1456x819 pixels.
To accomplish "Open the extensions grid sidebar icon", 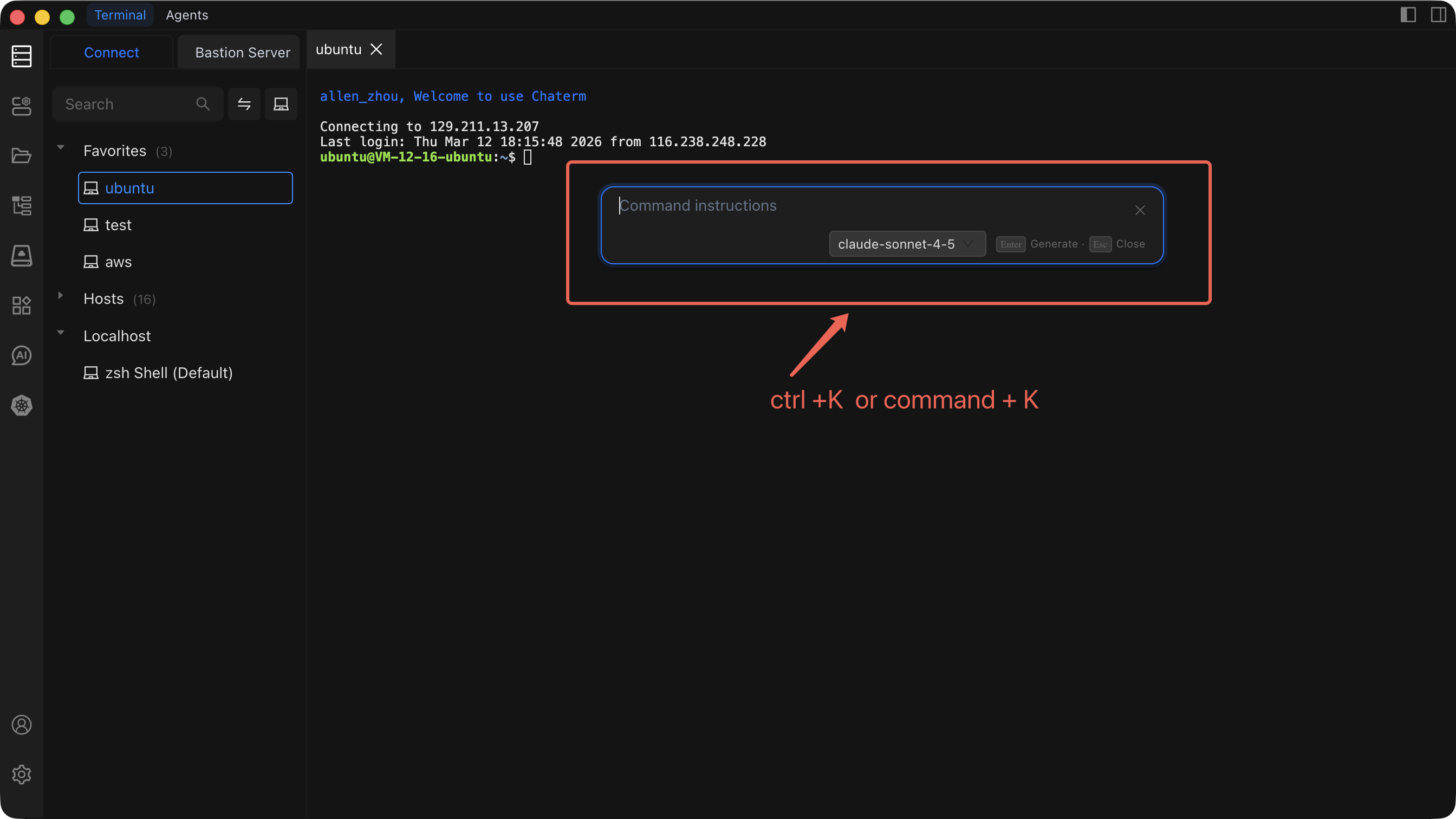I will 22,305.
